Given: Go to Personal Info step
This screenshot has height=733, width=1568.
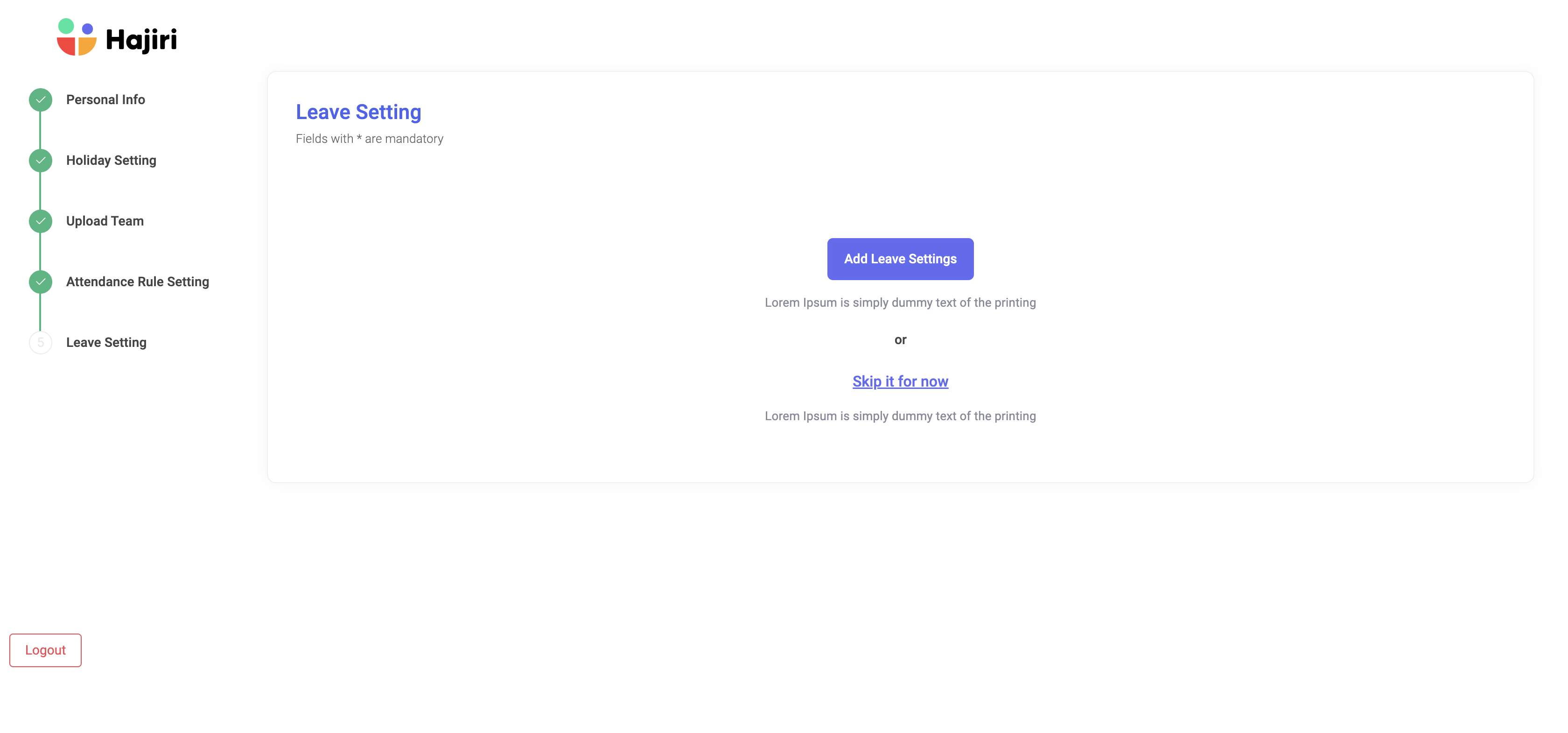Looking at the screenshot, I should (x=105, y=100).
